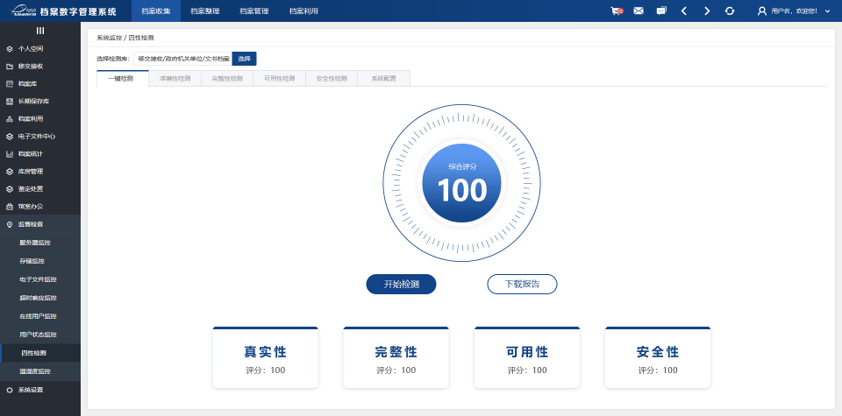This screenshot has height=416, width=842.
Task: Click the 下载报告 button
Action: (x=522, y=284)
